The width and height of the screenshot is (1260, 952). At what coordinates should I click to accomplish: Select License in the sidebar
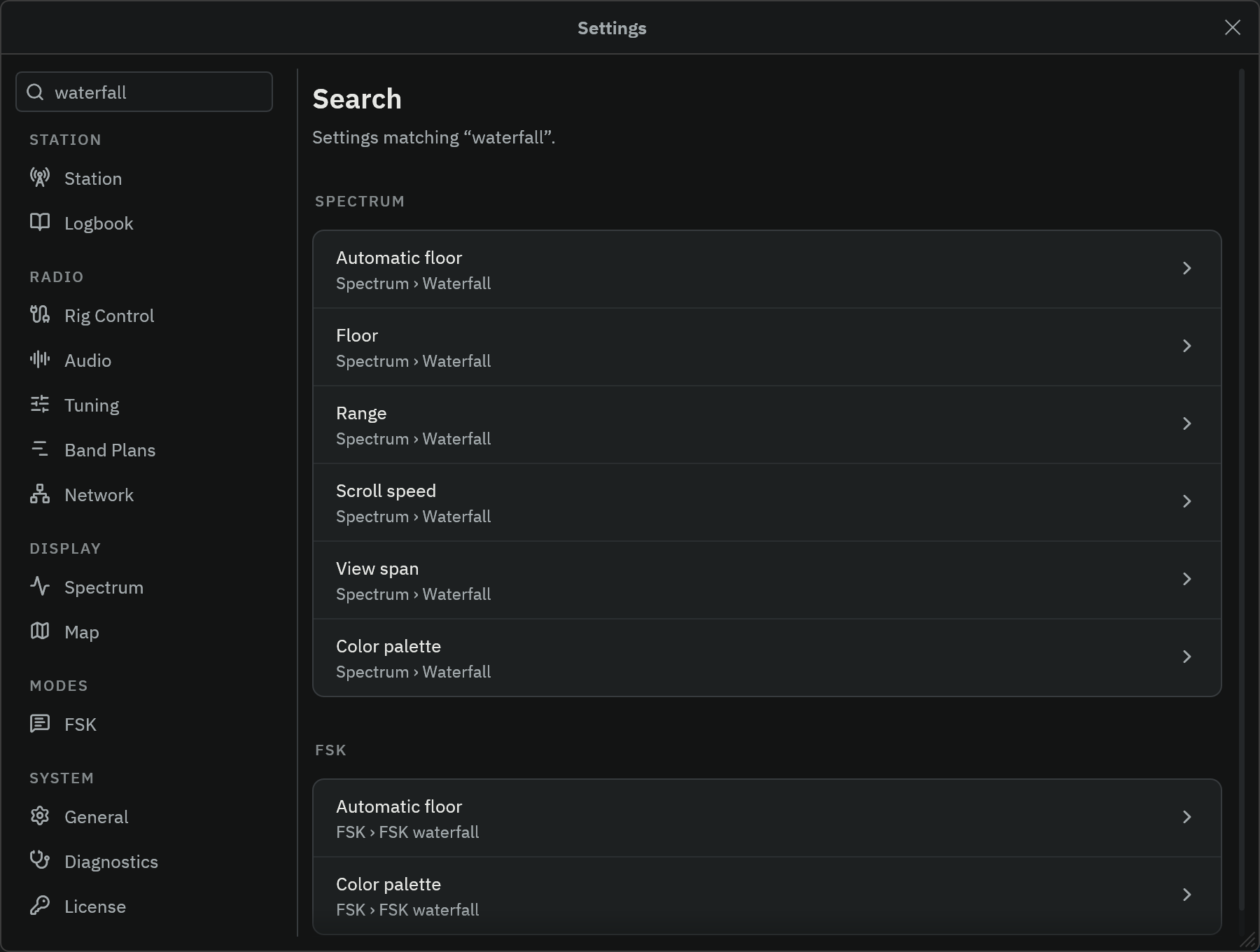144,906
